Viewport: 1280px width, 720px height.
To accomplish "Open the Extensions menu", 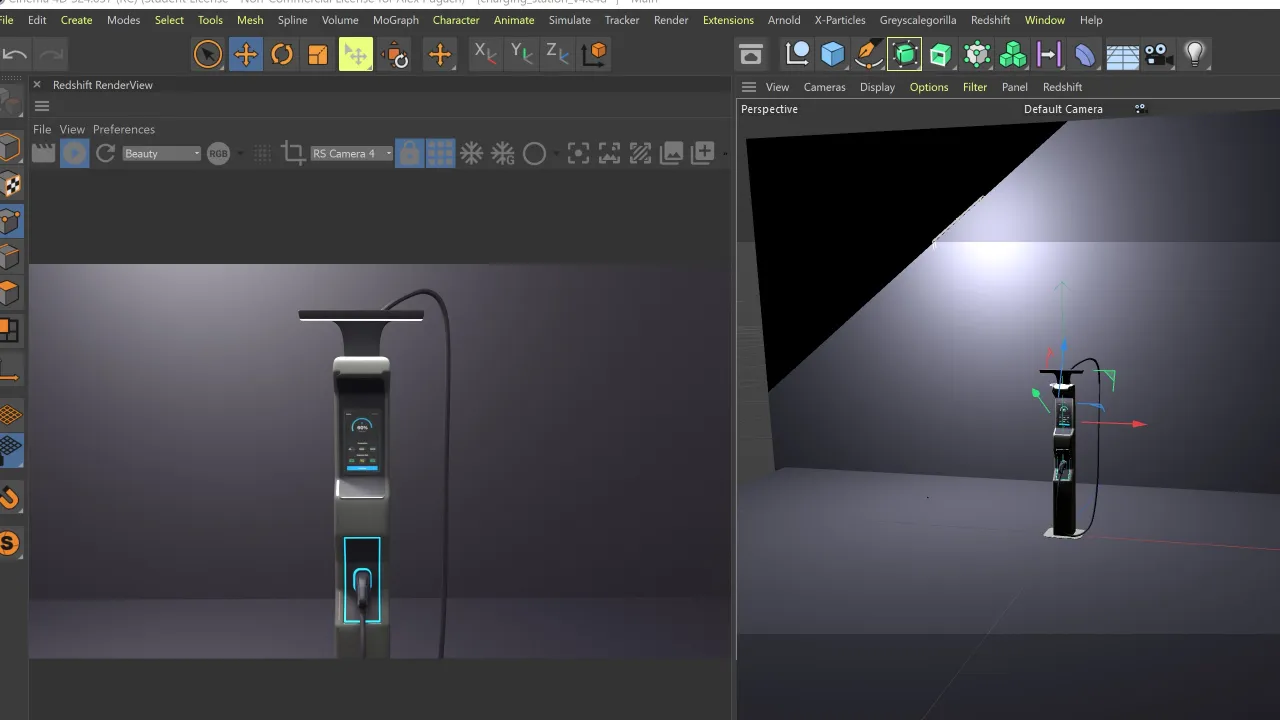I will click(728, 20).
